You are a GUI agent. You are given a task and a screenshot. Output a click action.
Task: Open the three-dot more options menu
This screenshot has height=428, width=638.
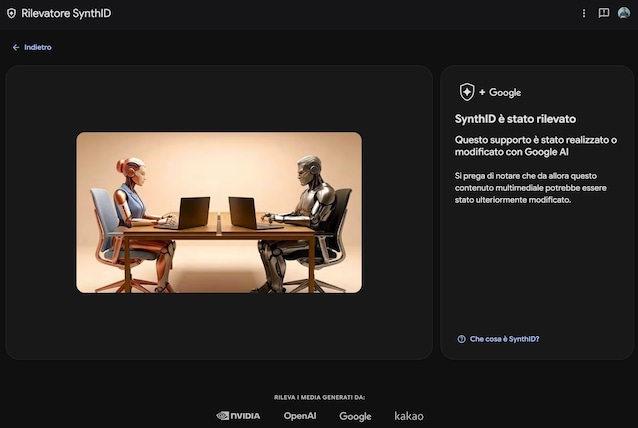coord(584,13)
